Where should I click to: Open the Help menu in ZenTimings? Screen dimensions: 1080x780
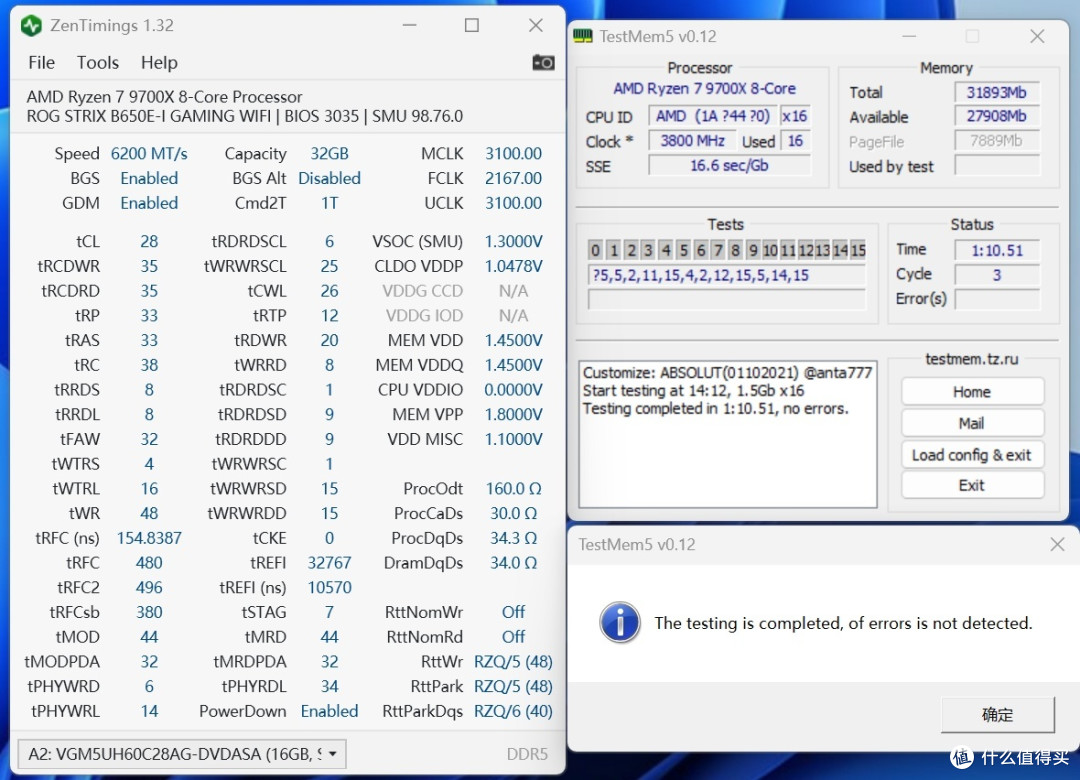pyautogui.click(x=159, y=63)
